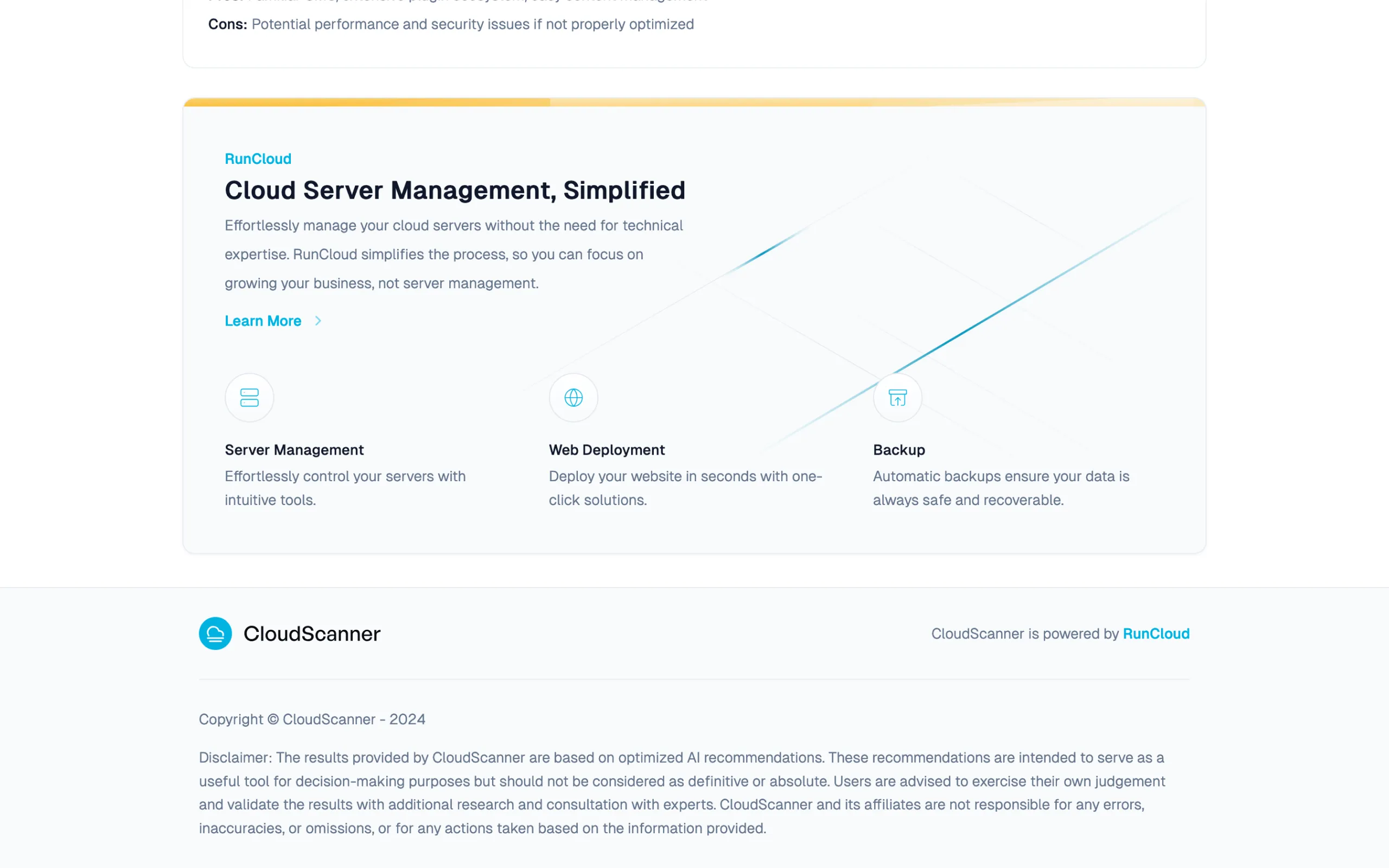Click the 'Backup' feature title

click(899, 450)
